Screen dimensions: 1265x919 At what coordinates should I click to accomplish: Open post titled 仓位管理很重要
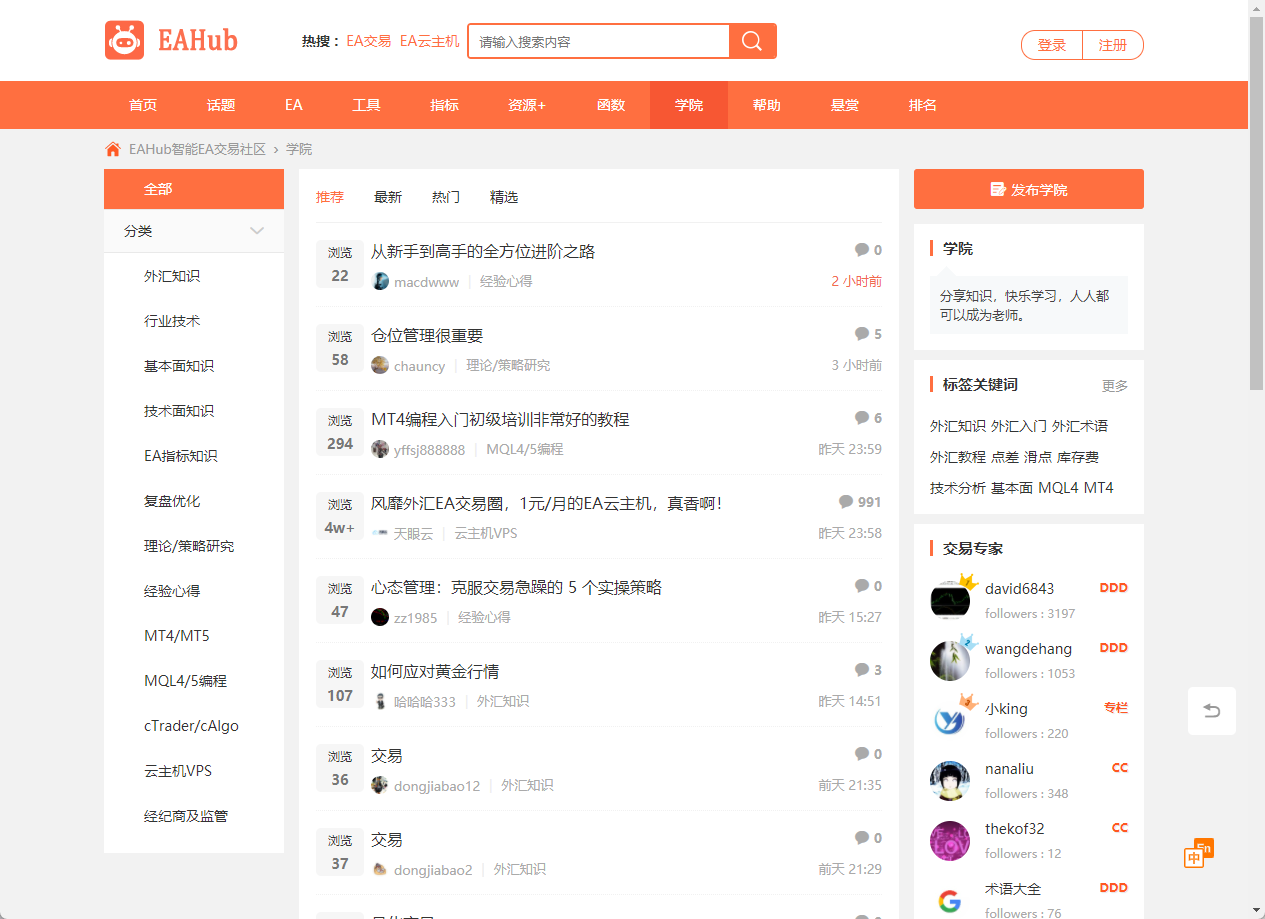(x=427, y=336)
